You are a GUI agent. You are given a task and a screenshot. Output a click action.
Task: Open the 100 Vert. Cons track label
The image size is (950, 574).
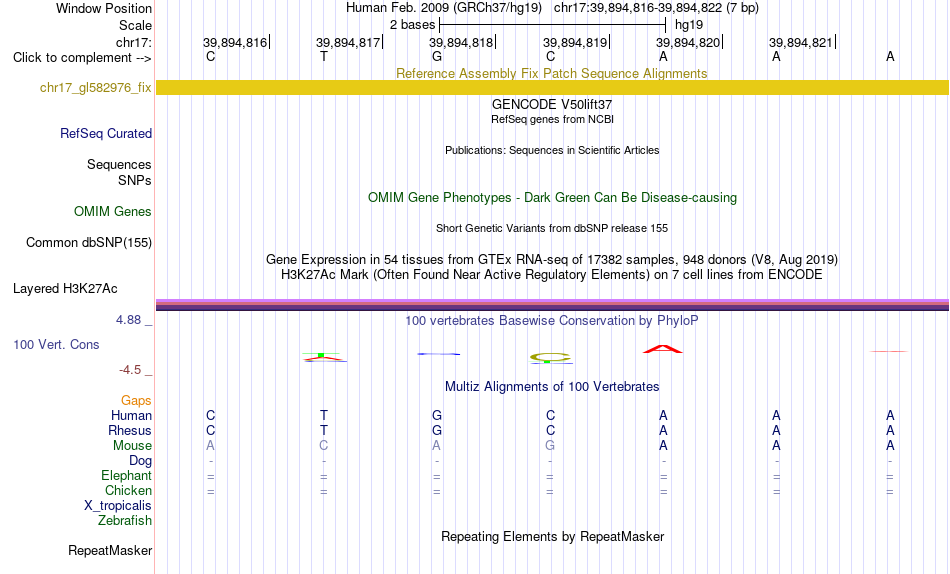(x=56, y=344)
